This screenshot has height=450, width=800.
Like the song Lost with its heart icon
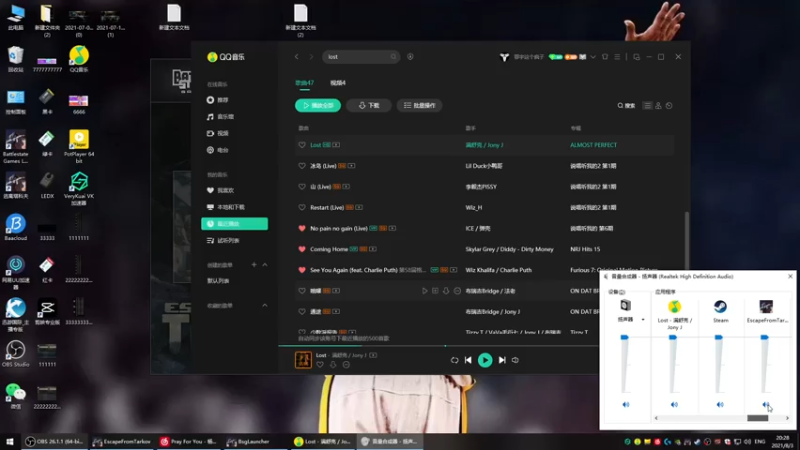point(302,145)
